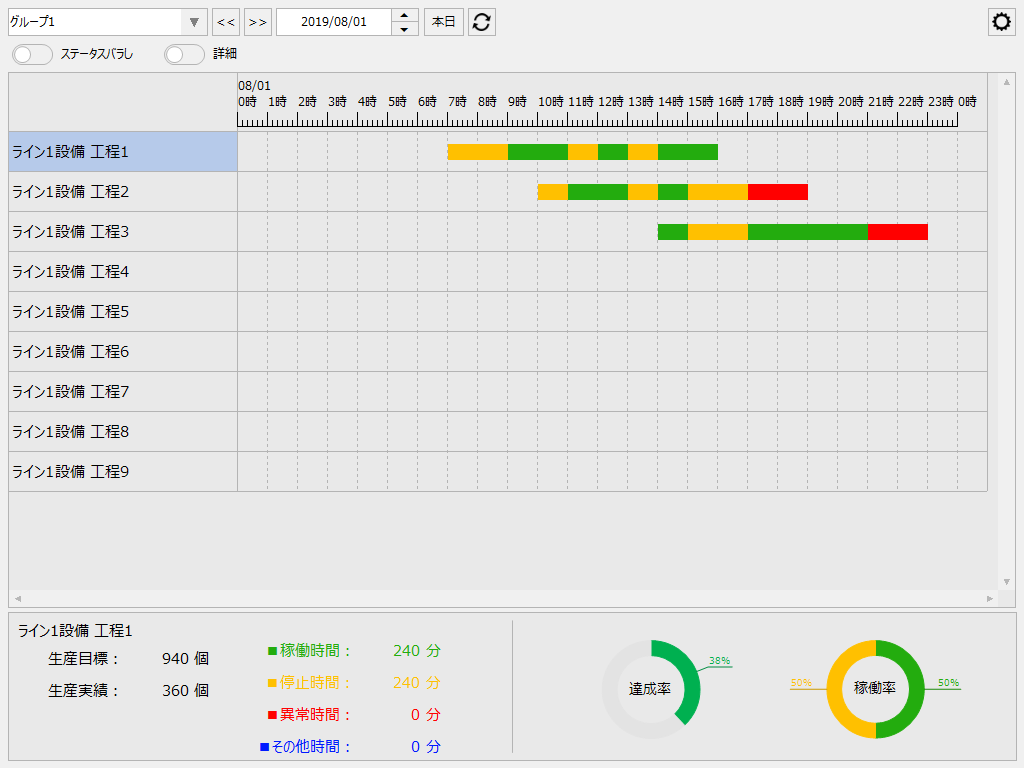Open the settings gear menu
Image resolution: width=1024 pixels, height=768 pixels.
coord(1001,21)
